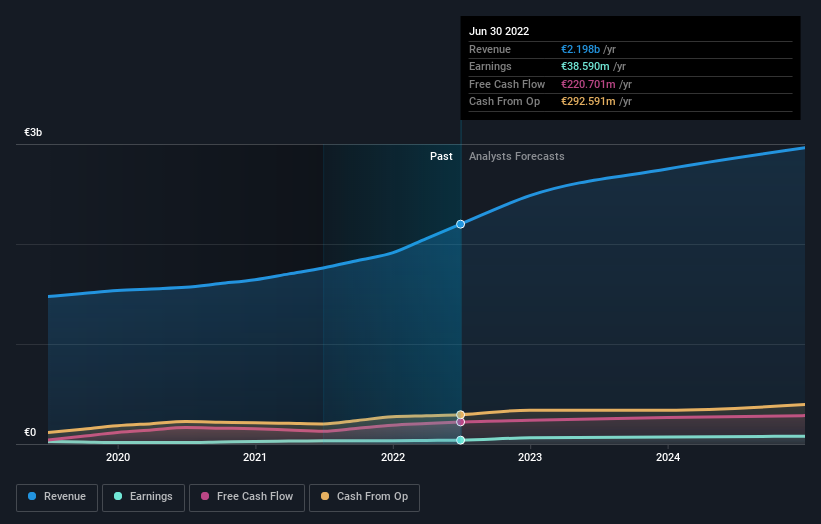Click the teal Earnings data point marker

point(460,440)
